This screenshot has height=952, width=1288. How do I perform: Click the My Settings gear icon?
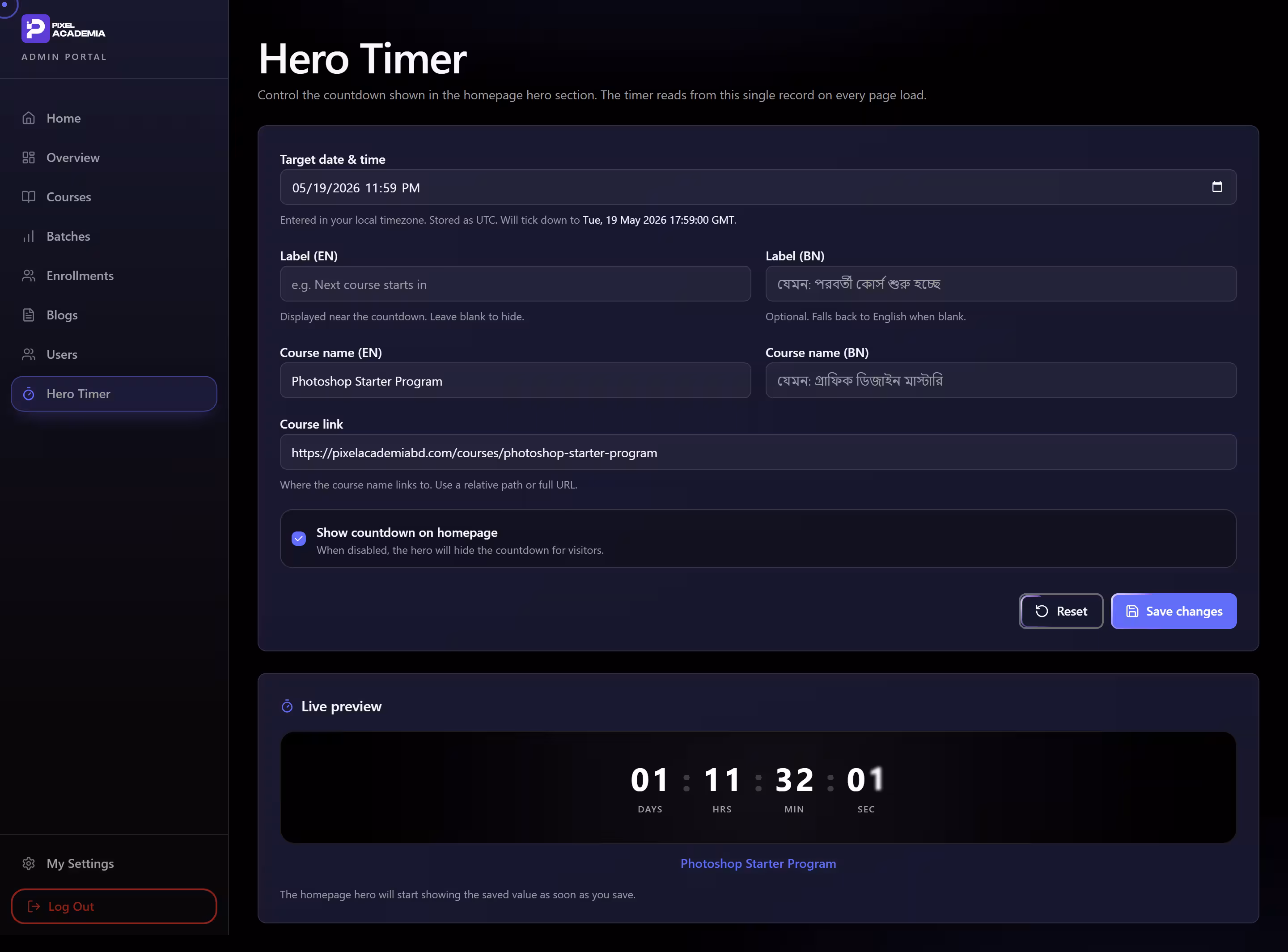coord(29,863)
